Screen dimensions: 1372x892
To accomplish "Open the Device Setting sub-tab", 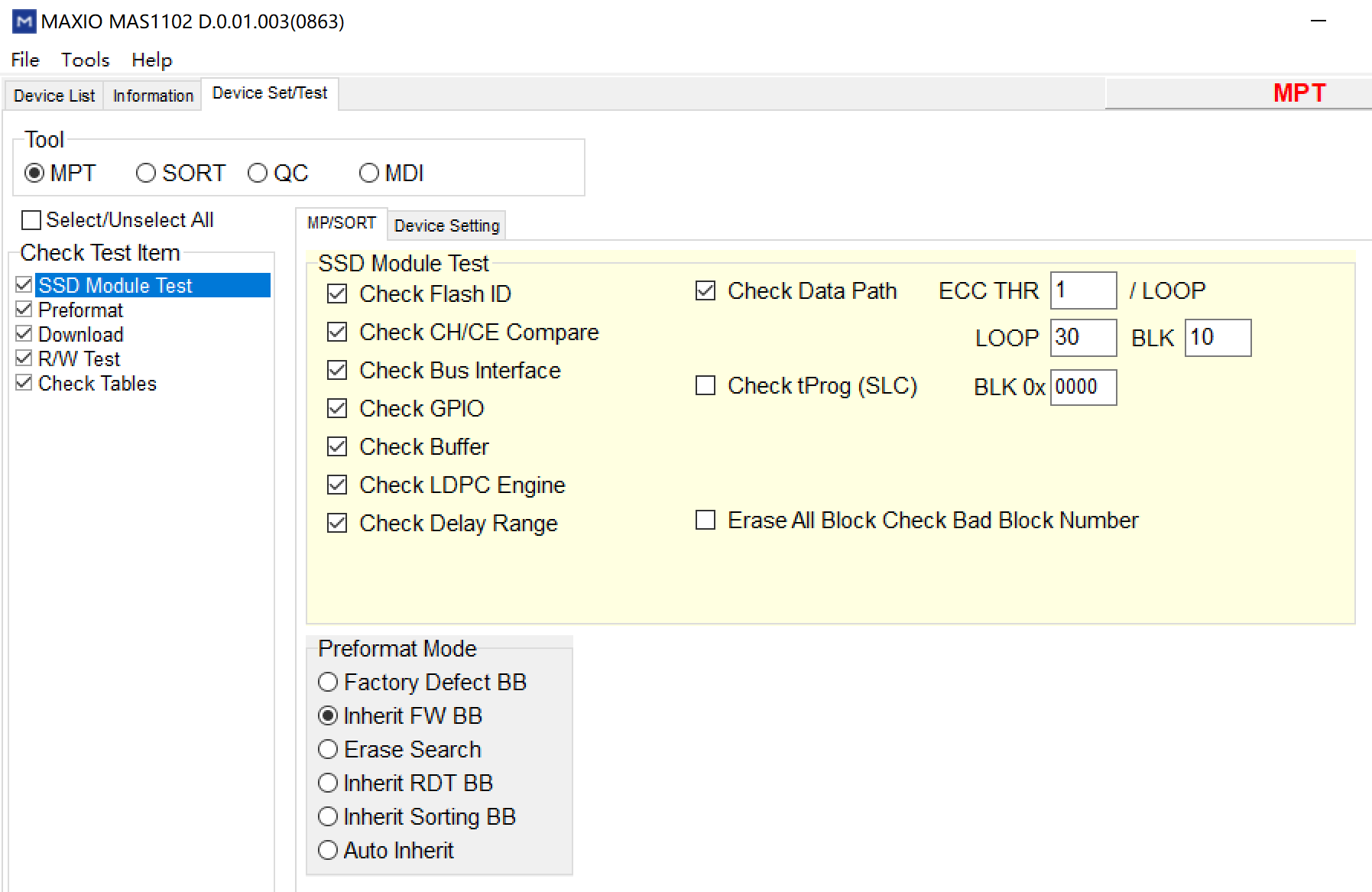I will point(447,225).
